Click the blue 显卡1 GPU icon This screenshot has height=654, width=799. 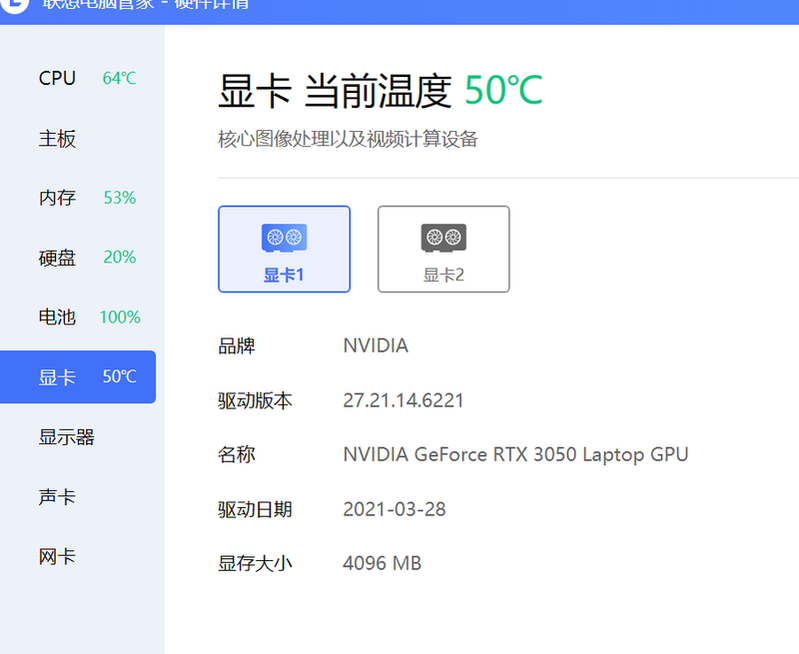pos(284,238)
